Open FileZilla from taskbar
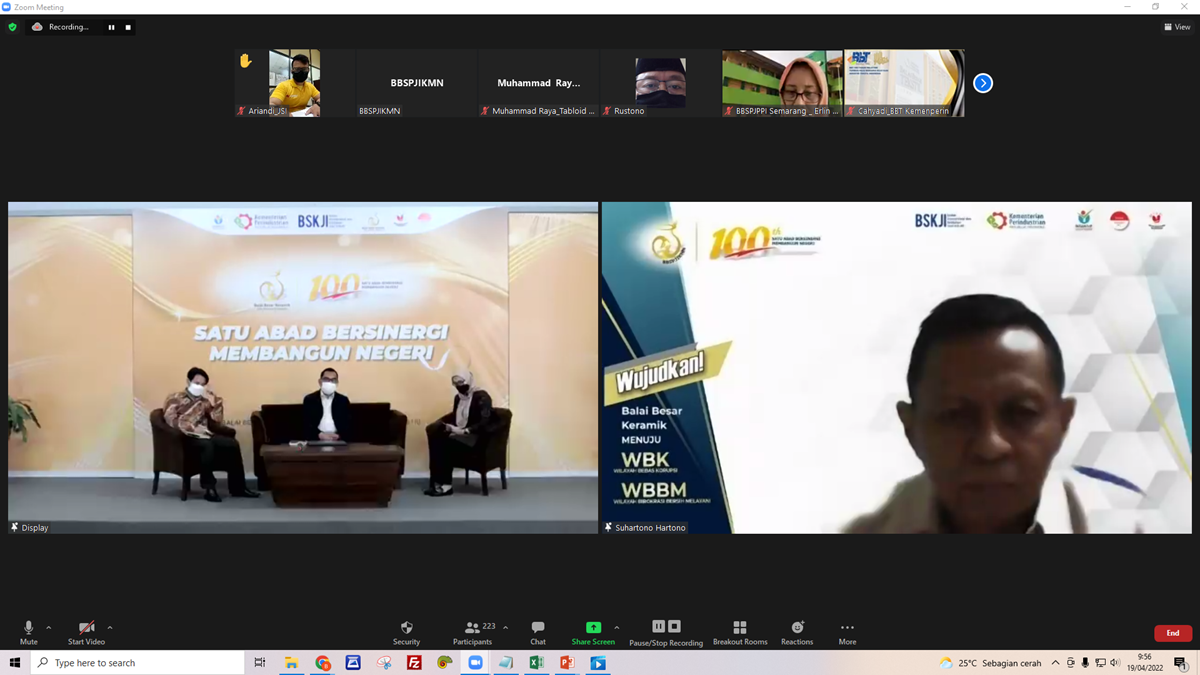1200x675 pixels. tap(414, 663)
